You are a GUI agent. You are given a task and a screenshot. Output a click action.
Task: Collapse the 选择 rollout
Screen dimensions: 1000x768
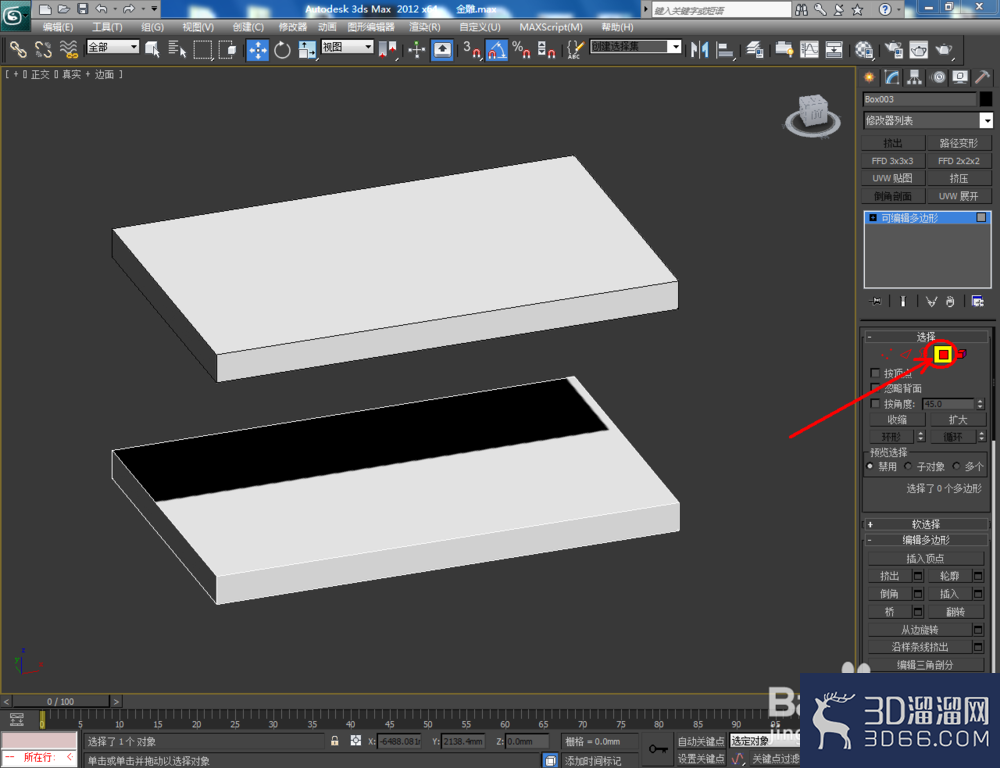click(x=926, y=336)
